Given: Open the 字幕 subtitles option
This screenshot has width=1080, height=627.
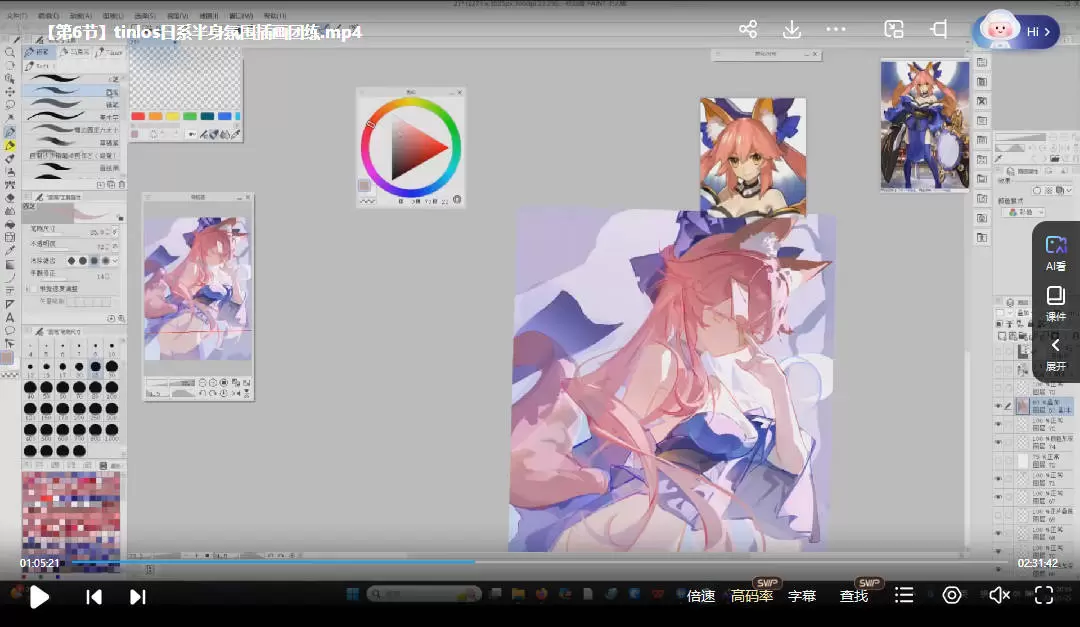Looking at the screenshot, I should pyautogui.click(x=802, y=596).
